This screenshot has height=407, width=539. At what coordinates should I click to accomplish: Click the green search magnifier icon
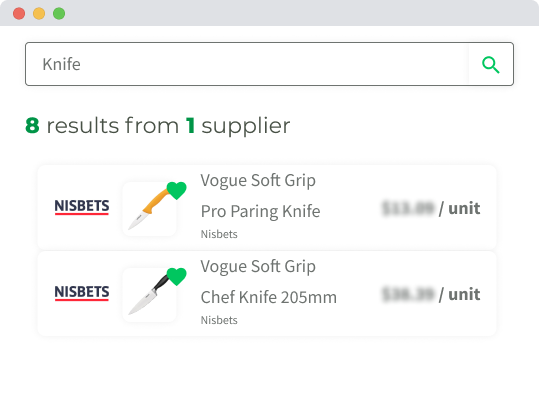pos(491,65)
